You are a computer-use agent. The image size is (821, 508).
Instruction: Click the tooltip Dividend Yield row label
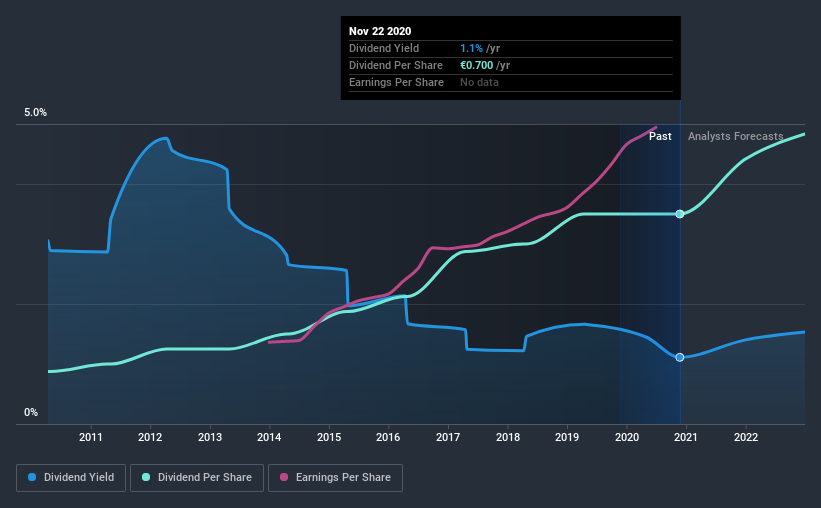384,48
